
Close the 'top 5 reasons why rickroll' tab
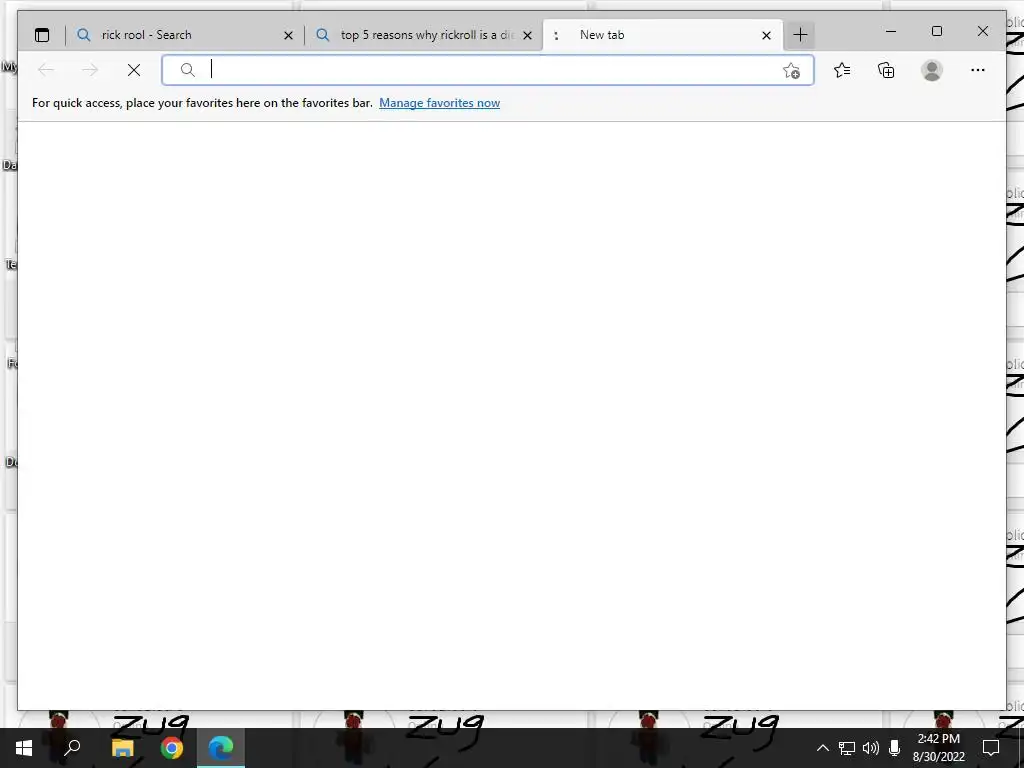(x=528, y=35)
